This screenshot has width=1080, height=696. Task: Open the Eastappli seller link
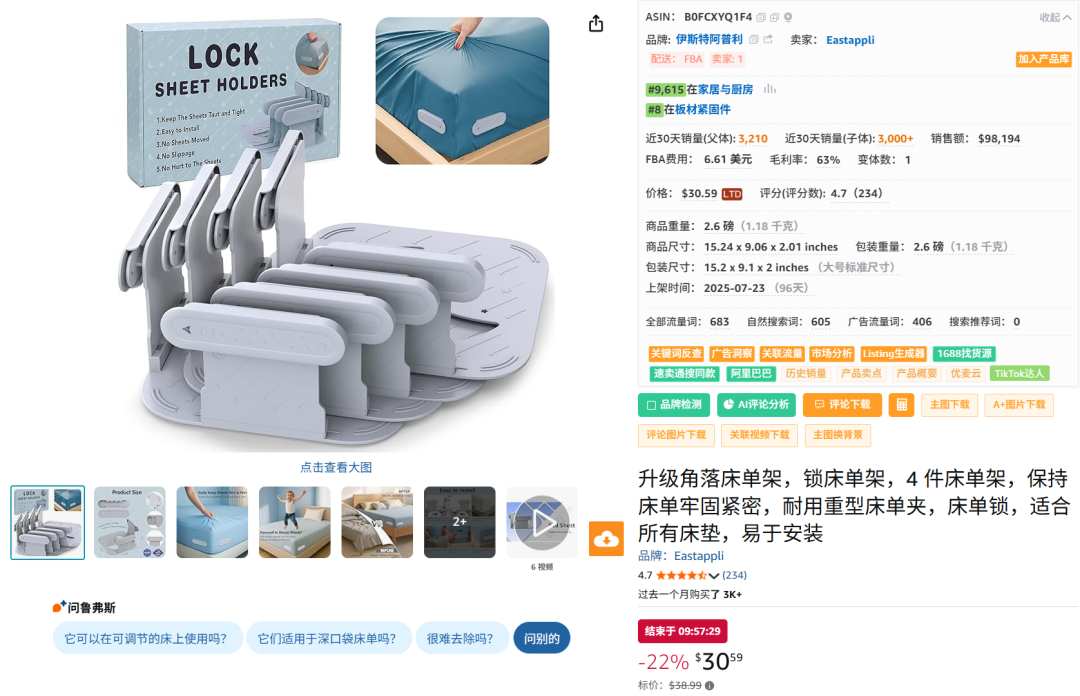[850, 40]
